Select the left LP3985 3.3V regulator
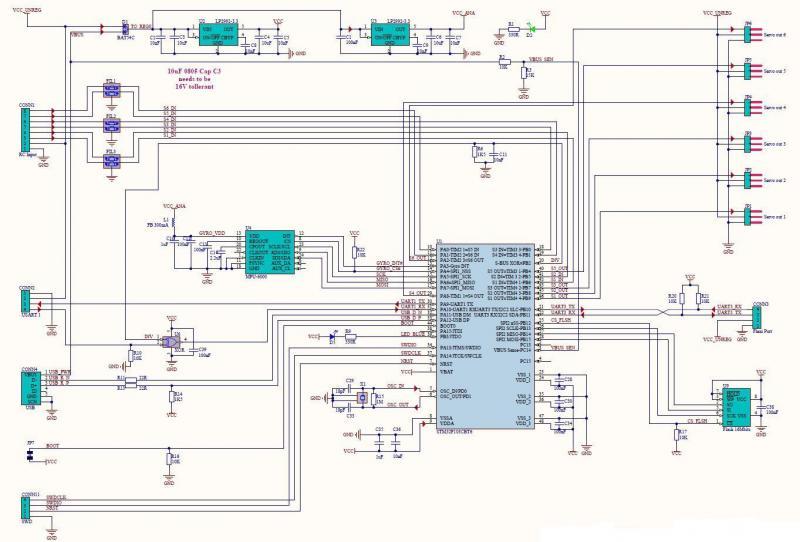800x542 pixels. click(222, 33)
